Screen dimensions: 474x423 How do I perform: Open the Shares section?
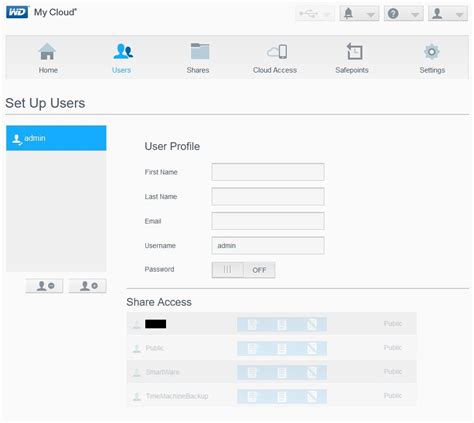[x=198, y=58]
